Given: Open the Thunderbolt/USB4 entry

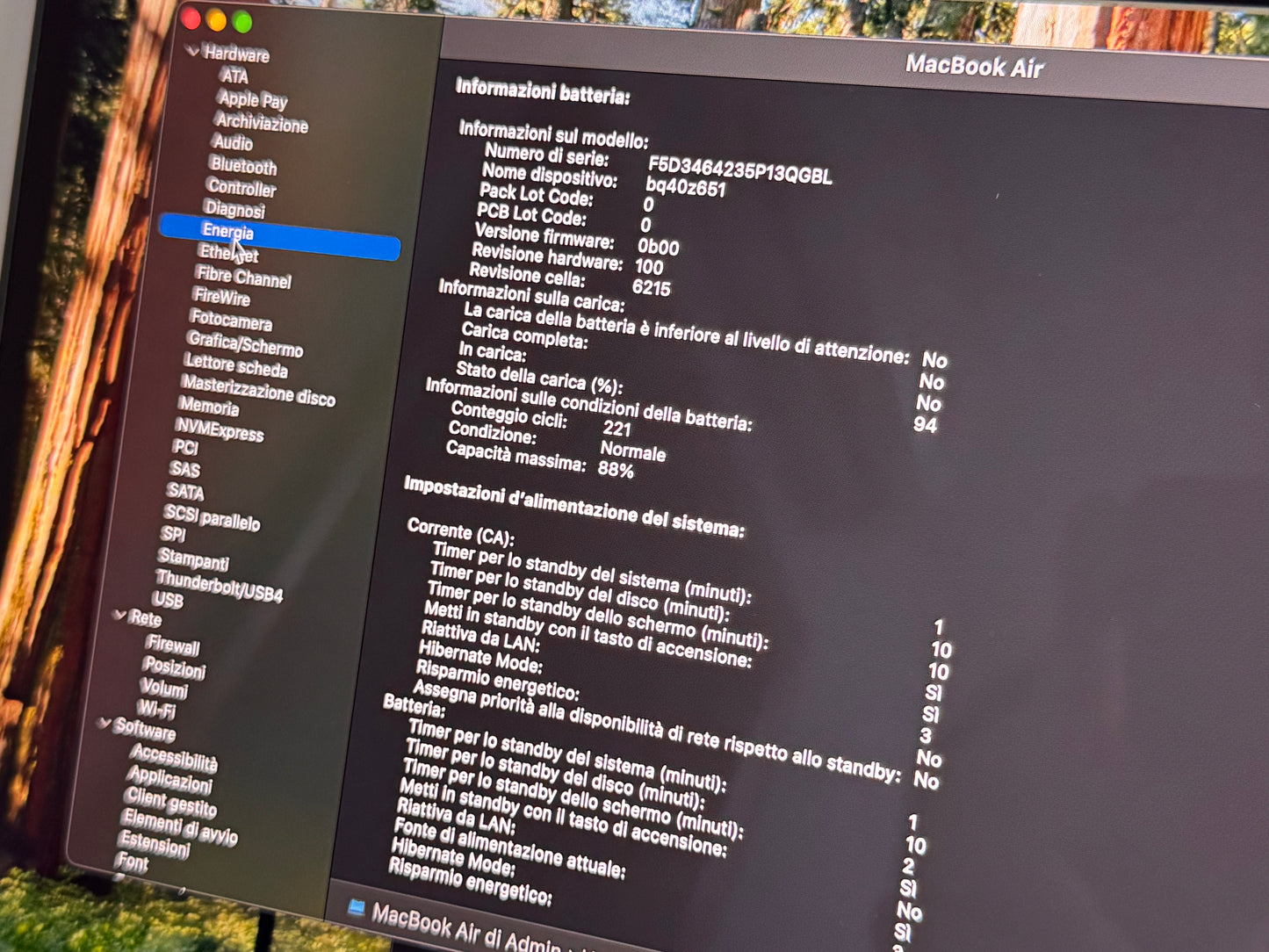Looking at the screenshot, I should click(220, 585).
